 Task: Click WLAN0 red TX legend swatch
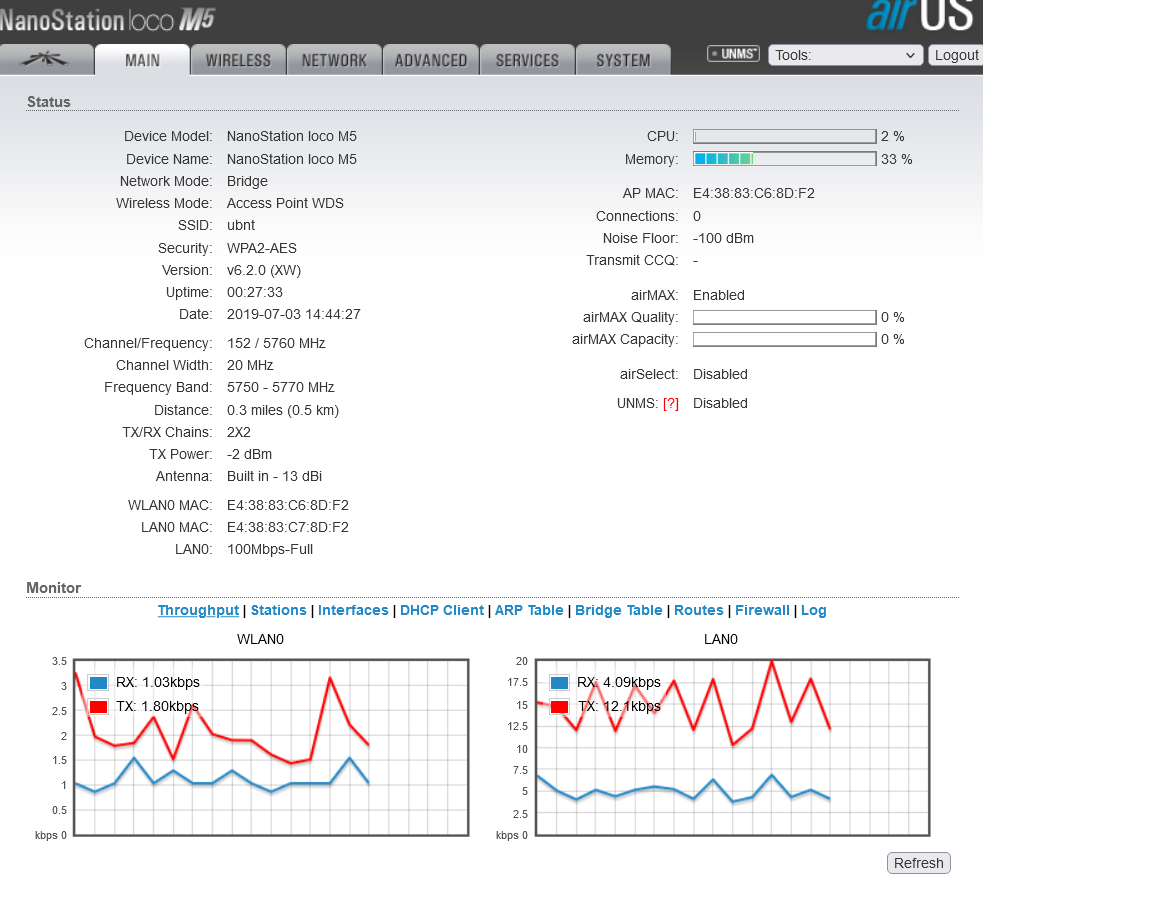click(x=98, y=707)
